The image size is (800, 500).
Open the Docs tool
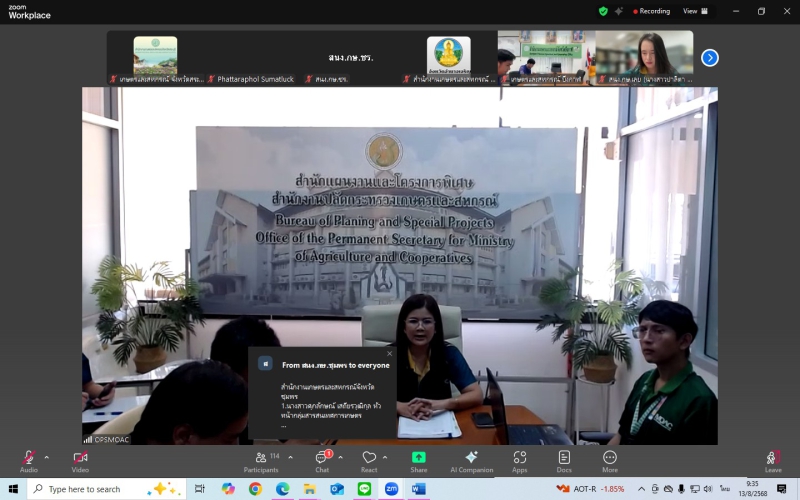click(564, 461)
